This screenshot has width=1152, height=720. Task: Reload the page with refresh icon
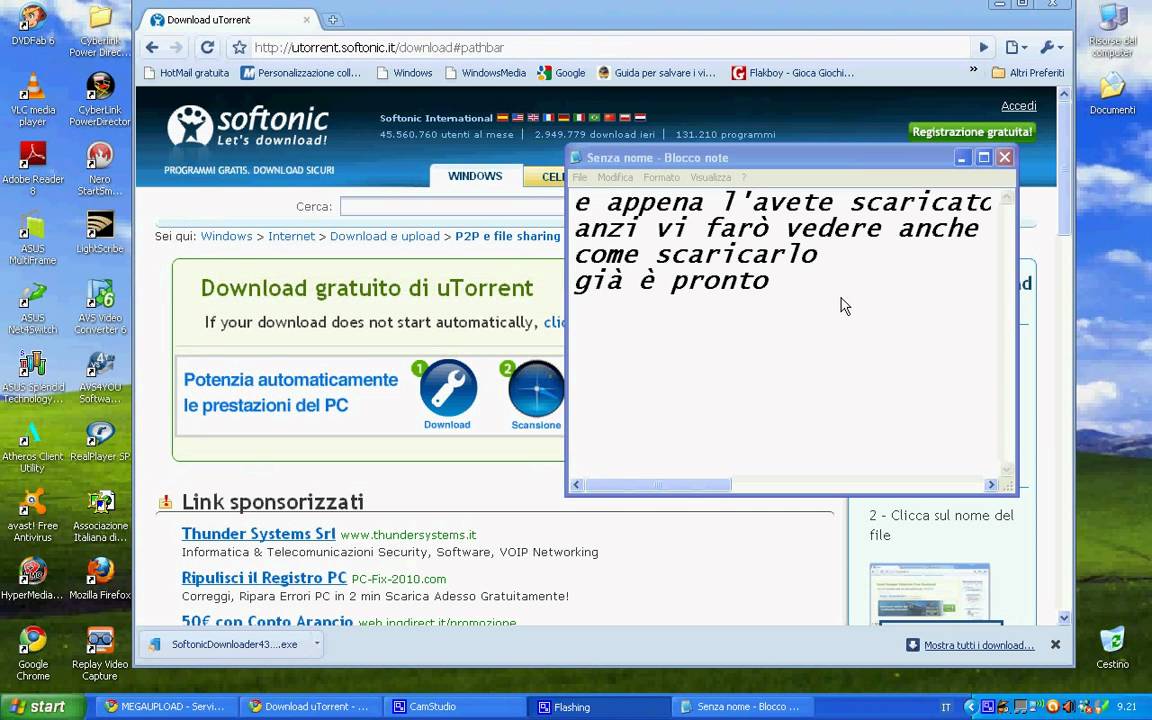(x=208, y=48)
